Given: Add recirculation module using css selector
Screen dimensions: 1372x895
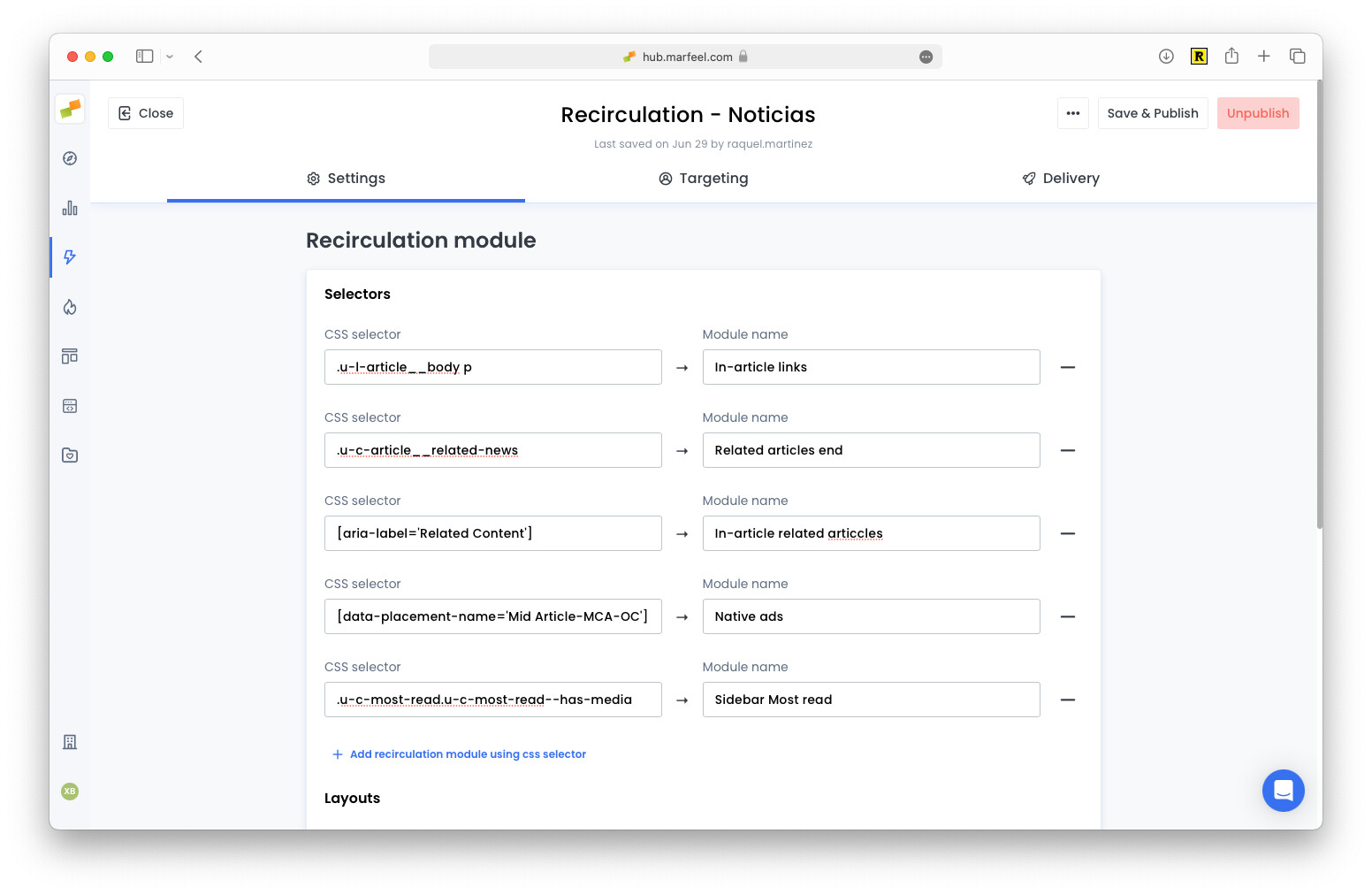Looking at the screenshot, I should pos(458,753).
